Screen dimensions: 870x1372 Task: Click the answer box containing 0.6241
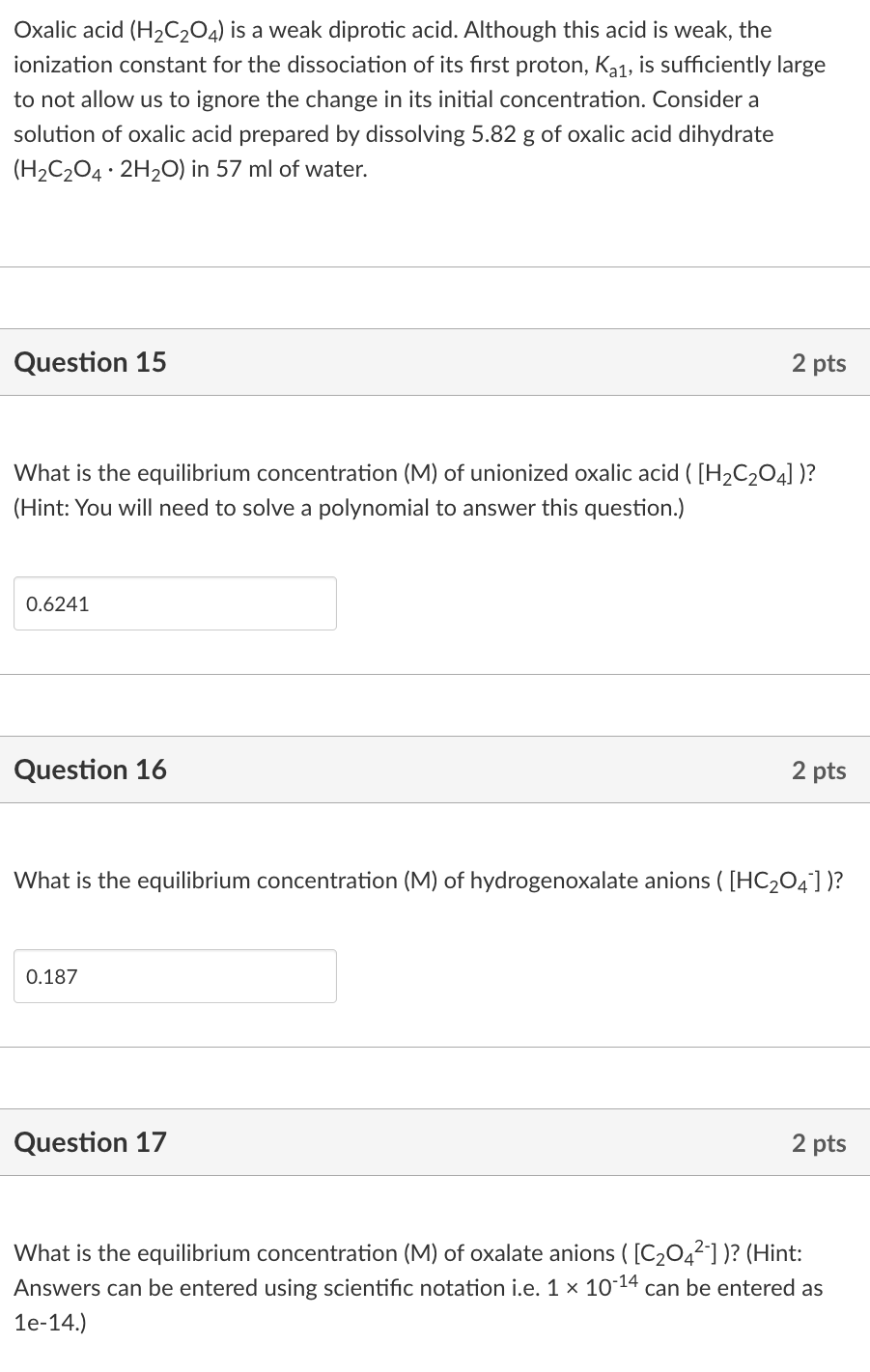tap(174, 602)
